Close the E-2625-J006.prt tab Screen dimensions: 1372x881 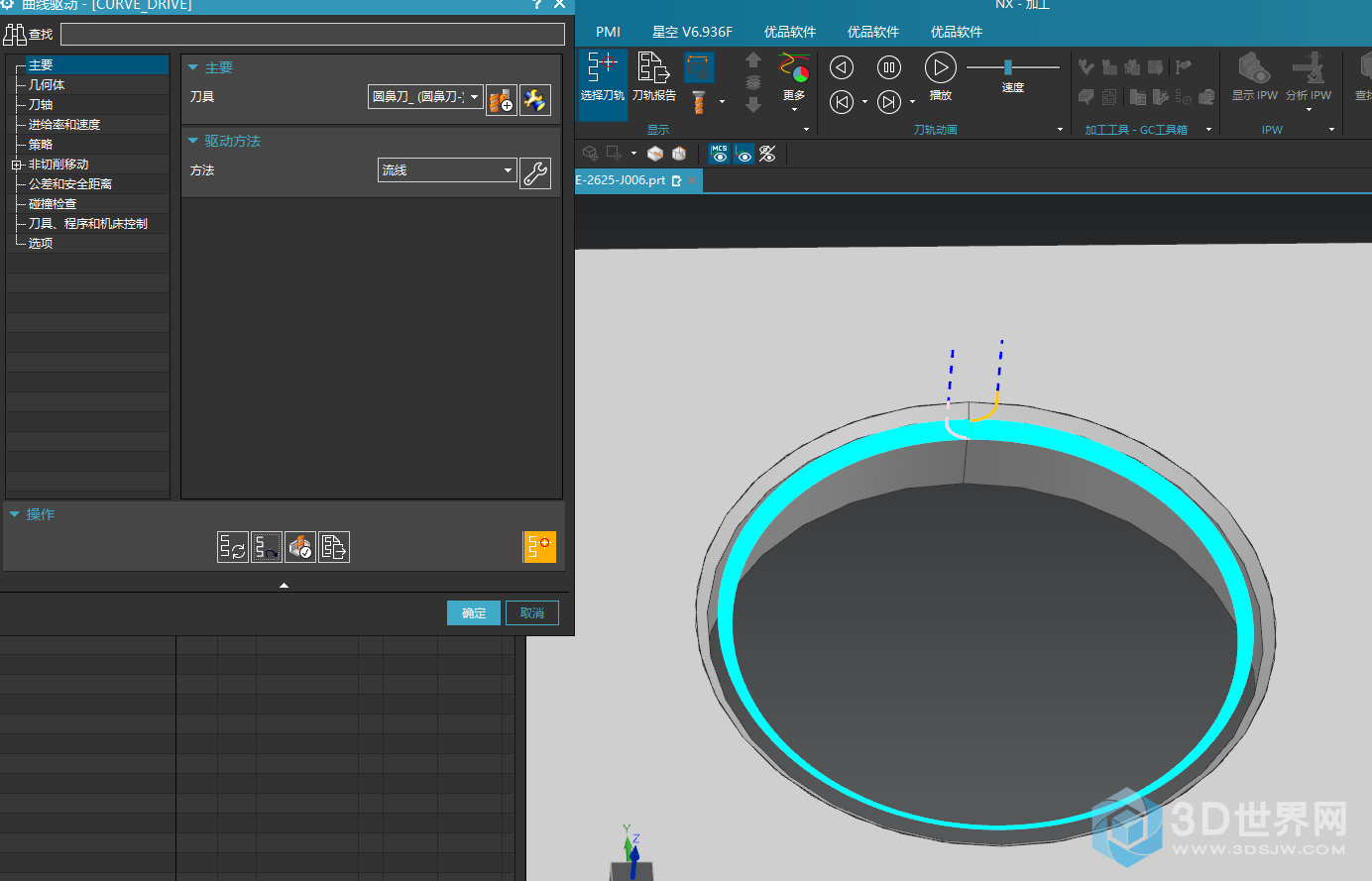click(692, 180)
